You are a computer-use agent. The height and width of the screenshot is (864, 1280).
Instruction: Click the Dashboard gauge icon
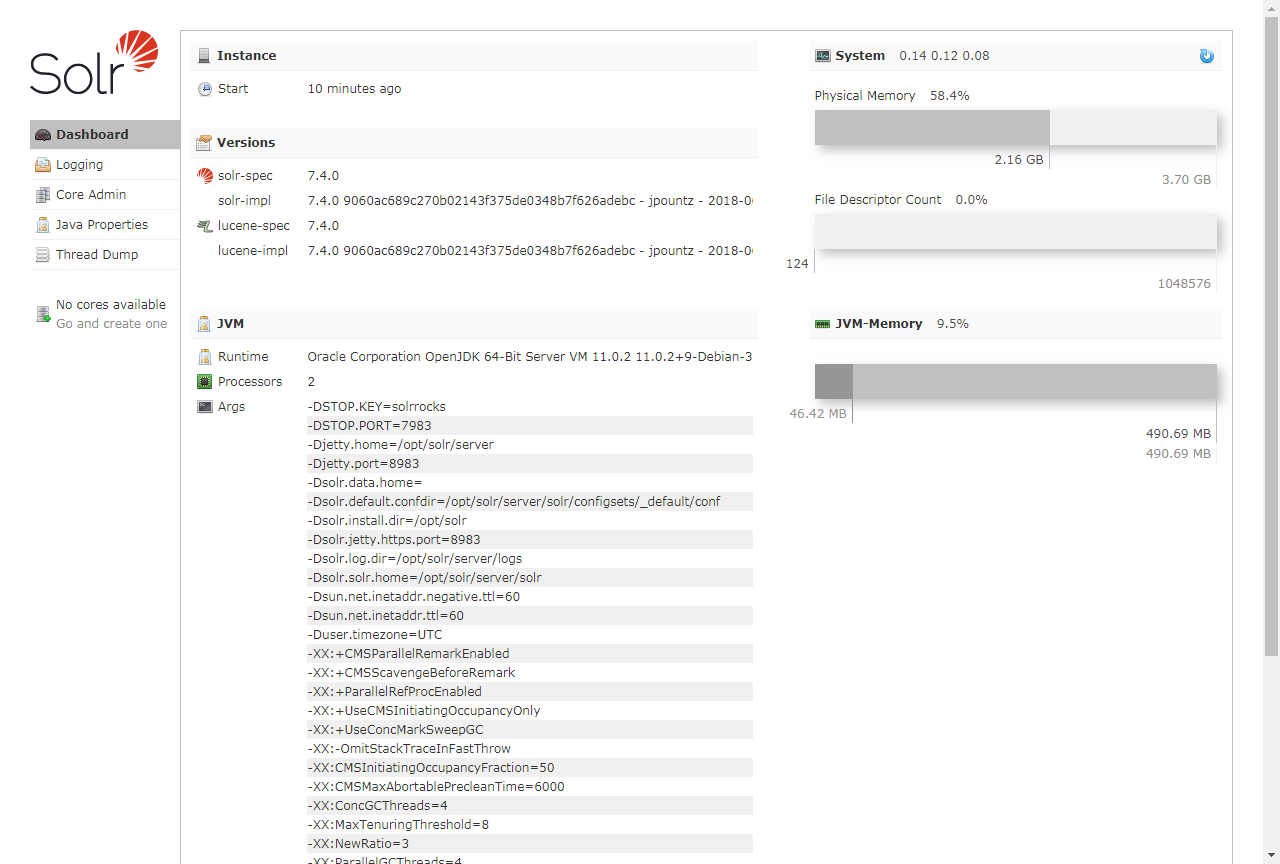click(43, 135)
